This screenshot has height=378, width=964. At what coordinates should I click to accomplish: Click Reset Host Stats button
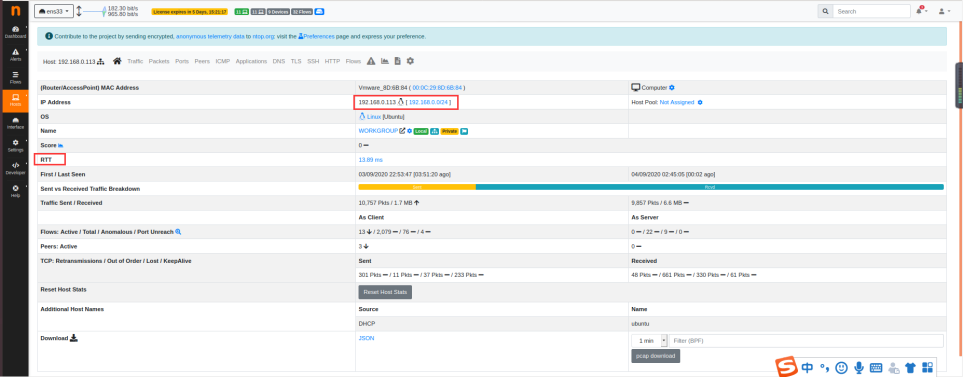(385, 292)
